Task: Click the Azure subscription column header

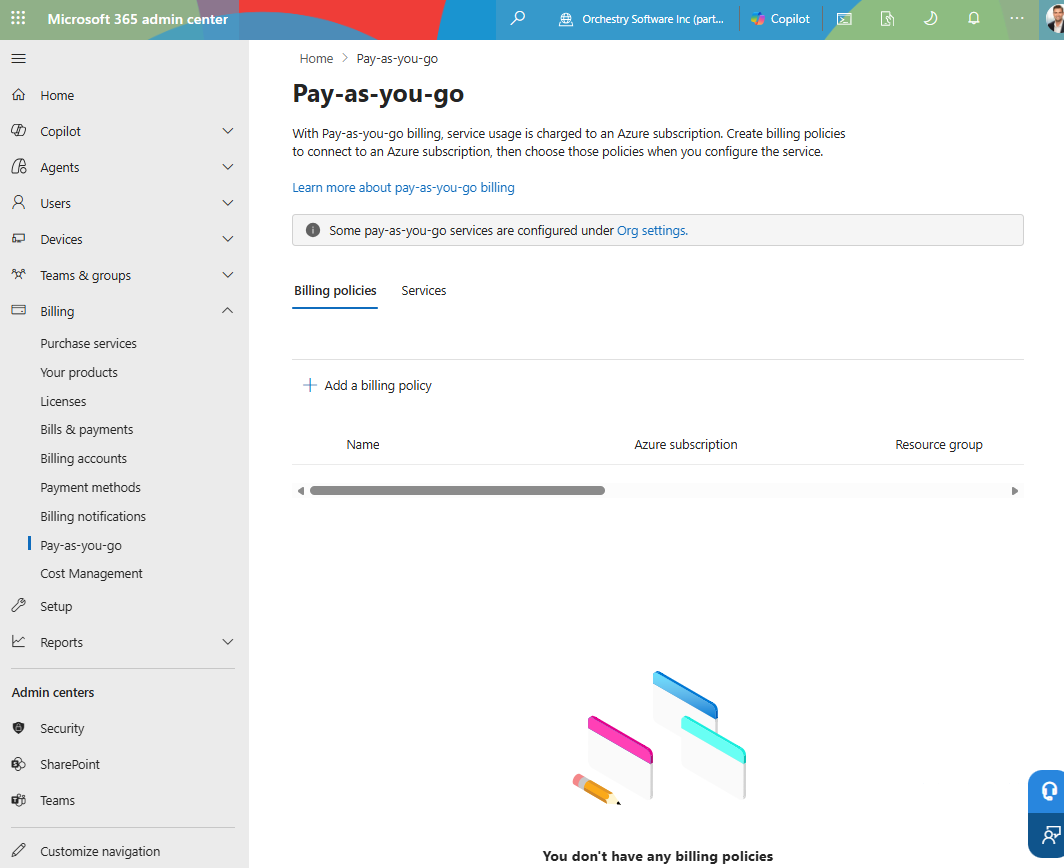Action: pos(685,445)
